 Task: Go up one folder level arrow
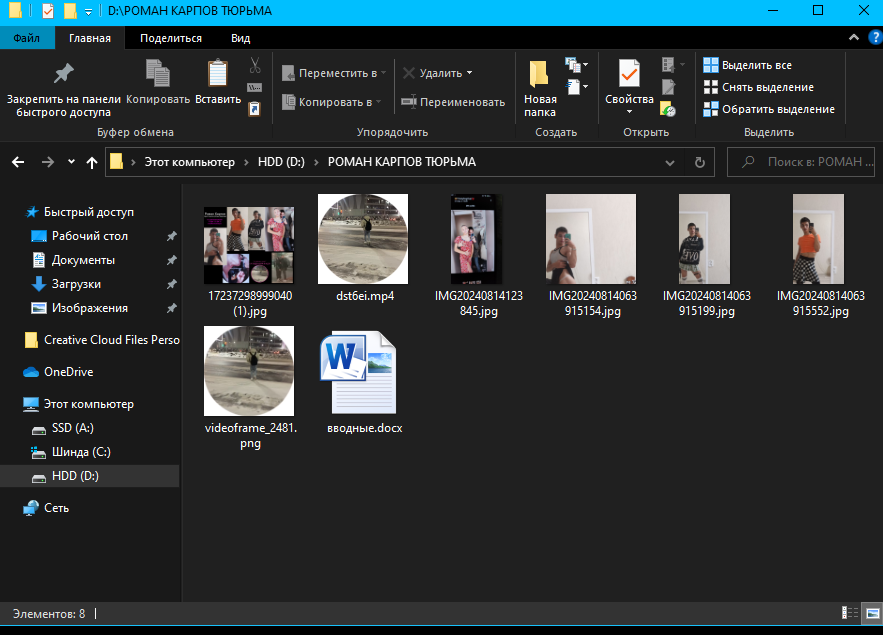coord(92,162)
